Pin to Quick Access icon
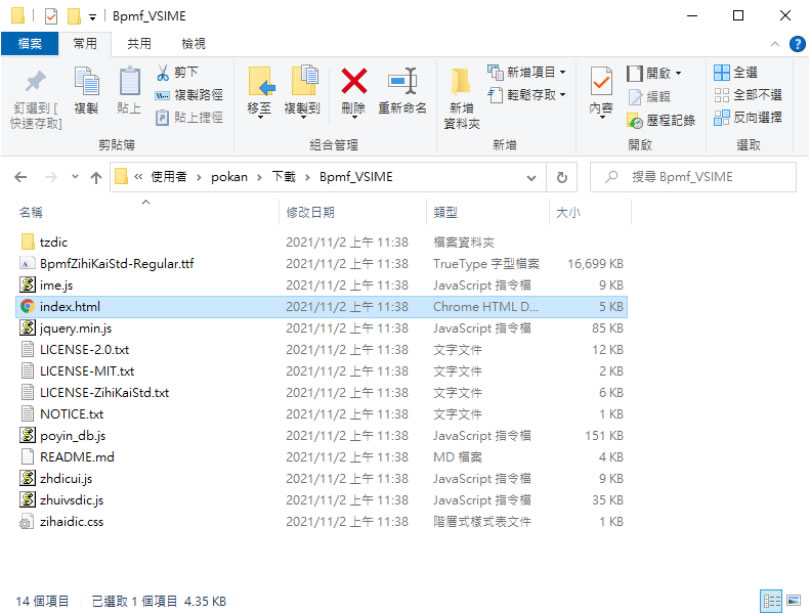 click(x=35, y=83)
